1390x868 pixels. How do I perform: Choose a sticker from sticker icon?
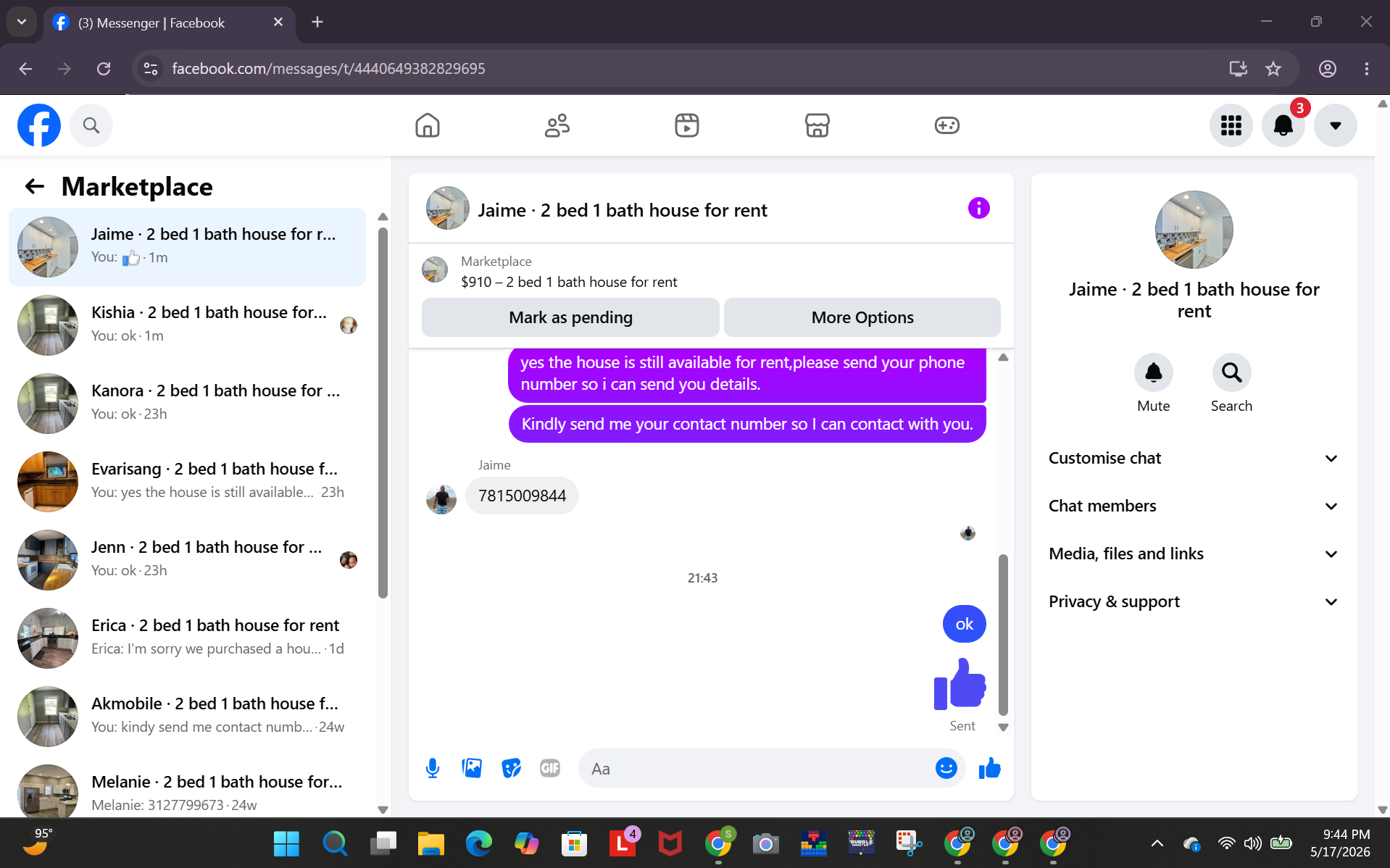[x=511, y=768]
